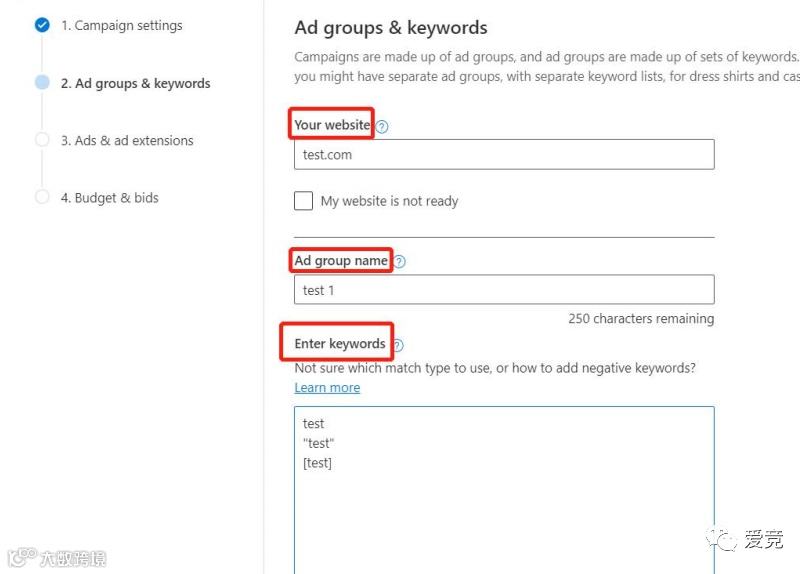This screenshot has width=809, height=574.
Task: Select the "2. Ad groups & keywords" step label
Action: (135, 84)
